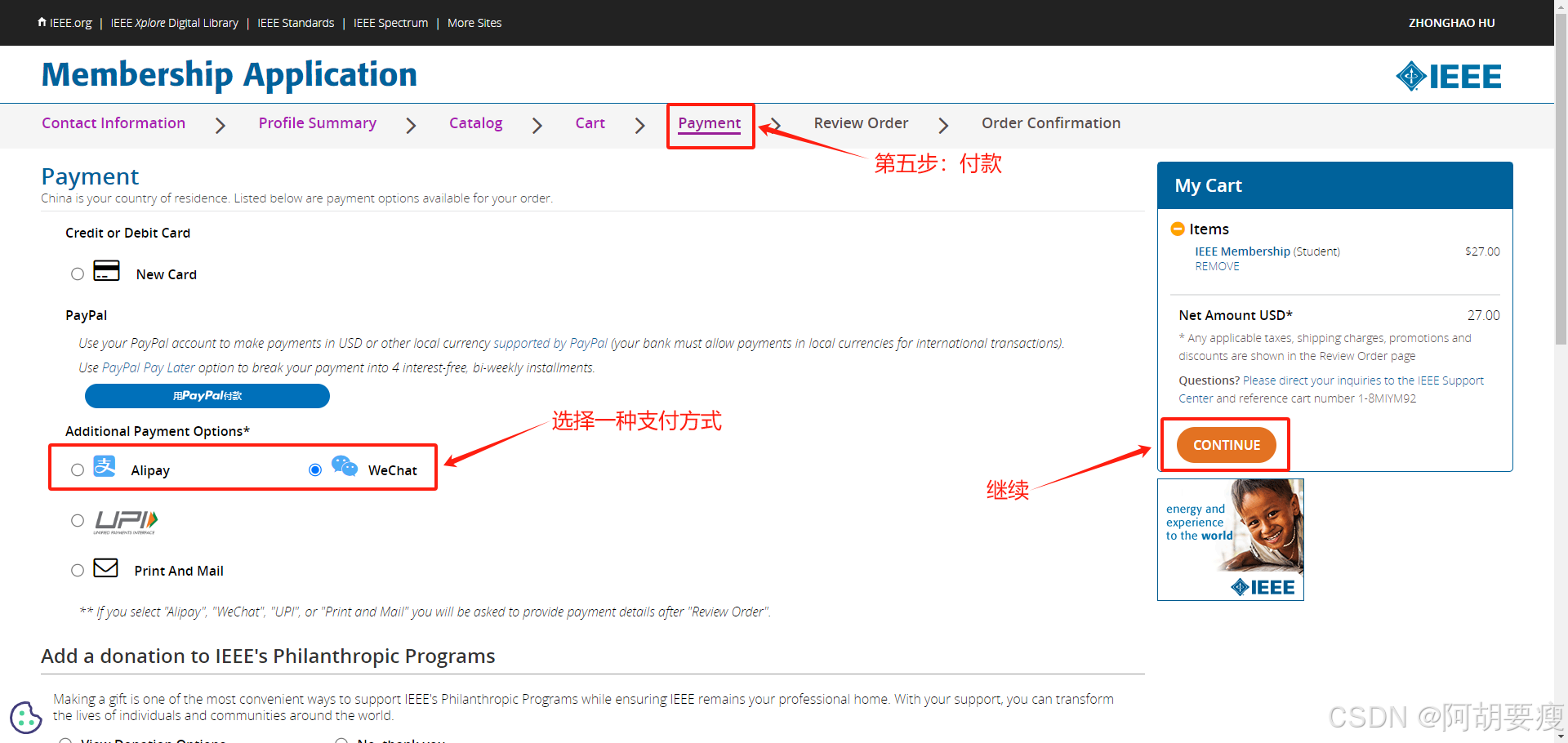Viewport: 1568px width, 743px height.
Task: Click the Print And Mail label
Action: click(x=179, y=571)
